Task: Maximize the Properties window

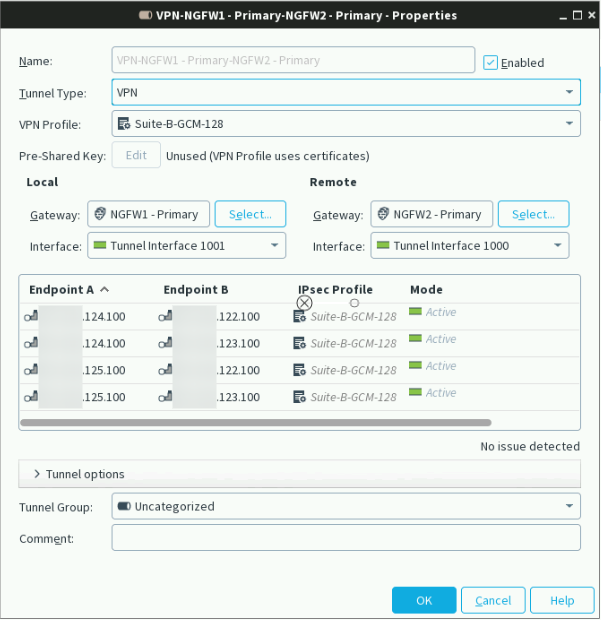Action: coord(577,15)
